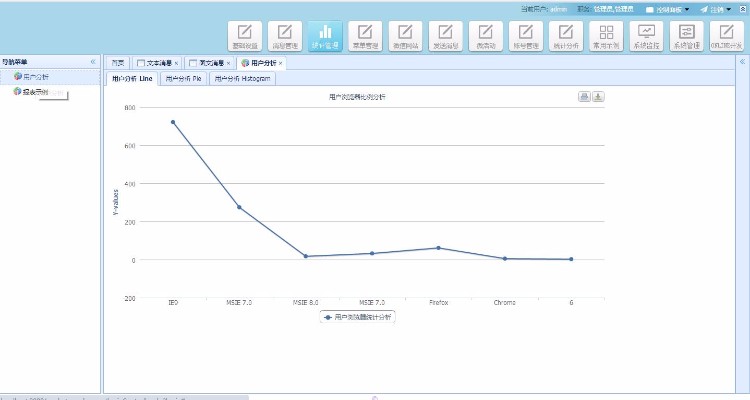Click the Chrome x-axis label

[505, 302]
